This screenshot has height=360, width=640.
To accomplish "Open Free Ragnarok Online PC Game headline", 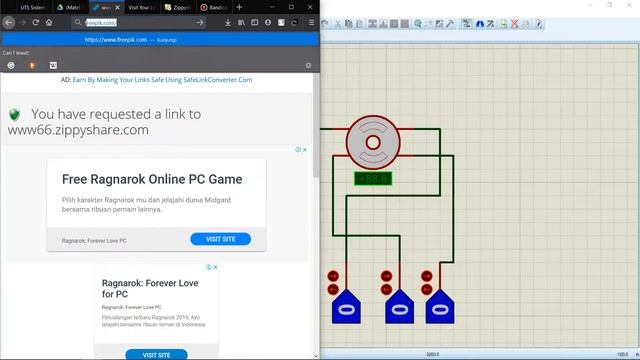I will (x=152, y=179).
